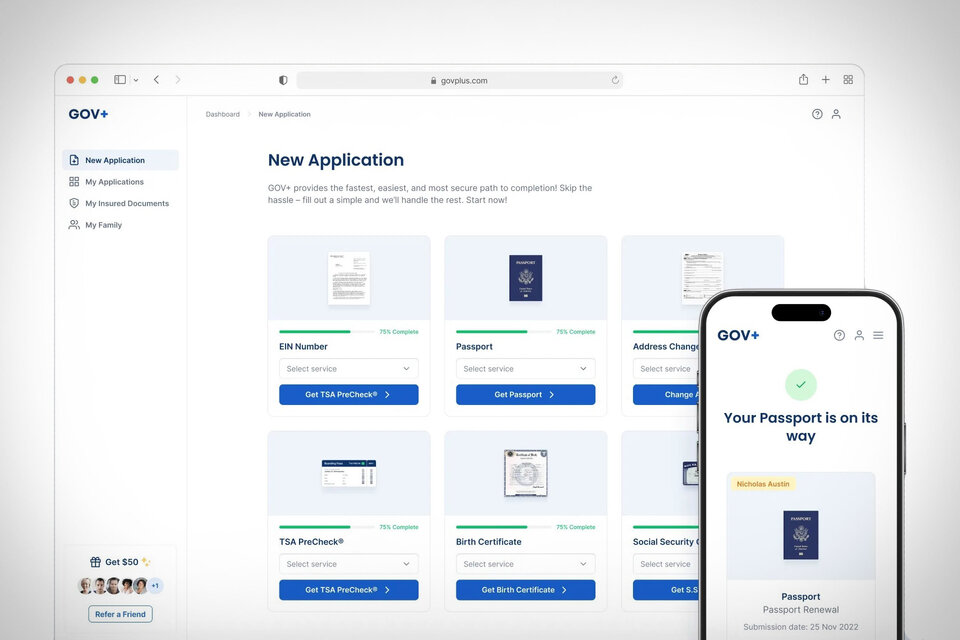960x640 pixels.
Task: Click the Refer a Friend button
Action: (121, 614)
